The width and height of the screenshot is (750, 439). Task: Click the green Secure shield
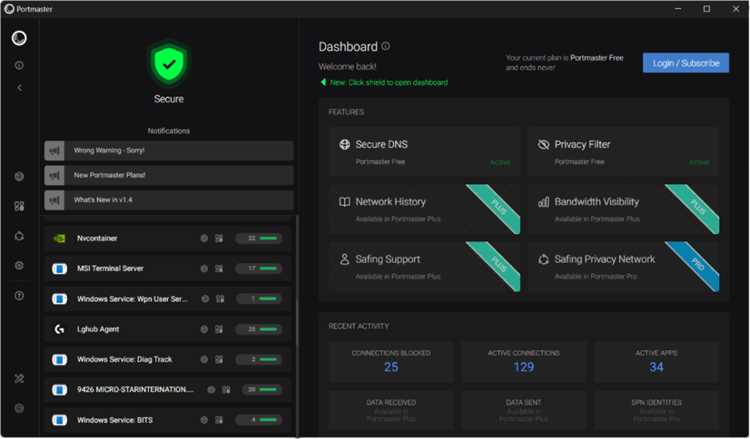pos(169,64)
